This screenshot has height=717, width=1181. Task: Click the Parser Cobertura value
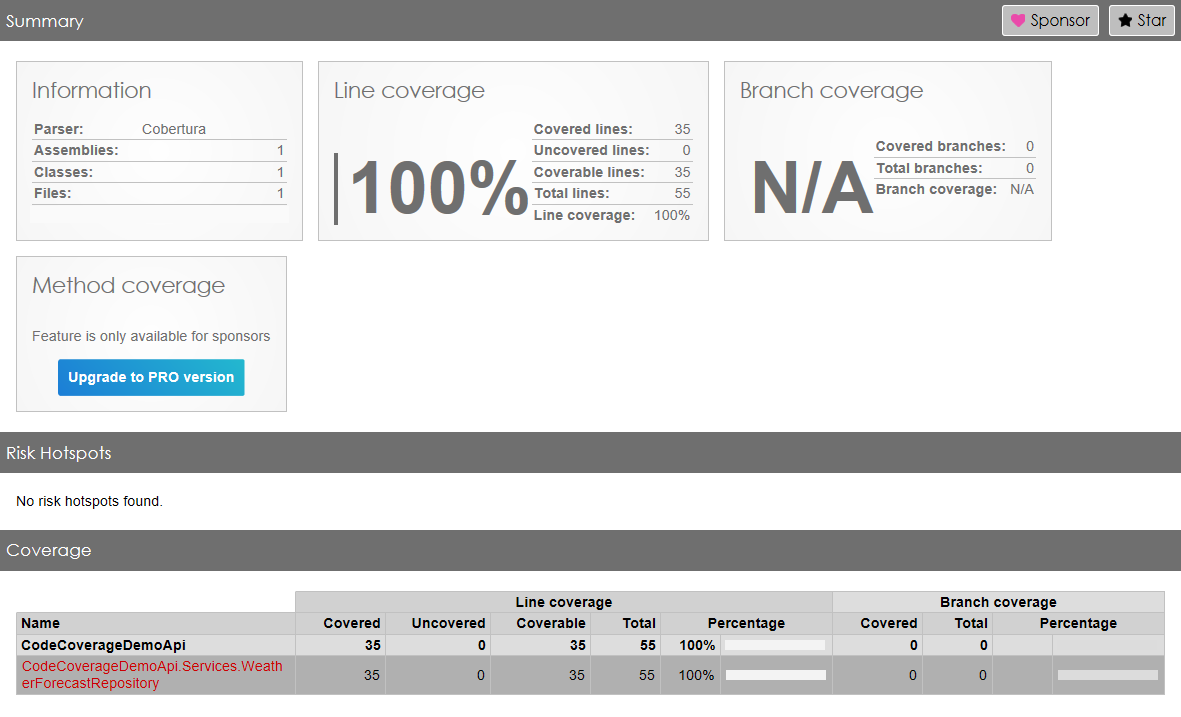(174, 129)
